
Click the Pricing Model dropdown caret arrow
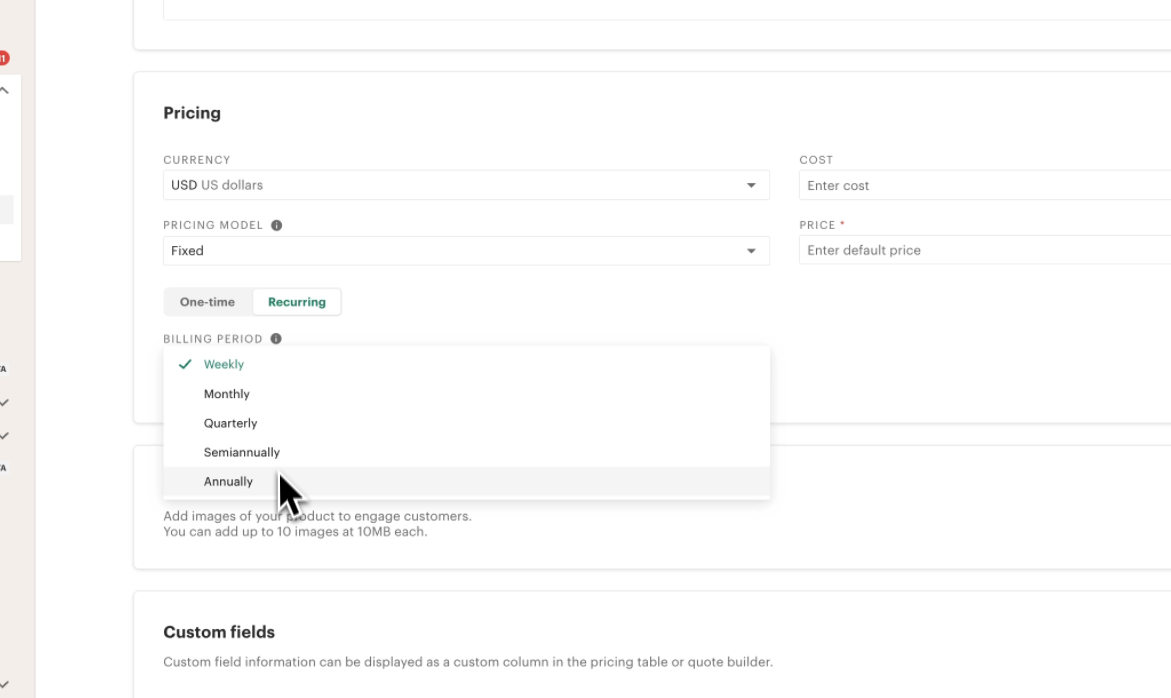tap(753, 250)
